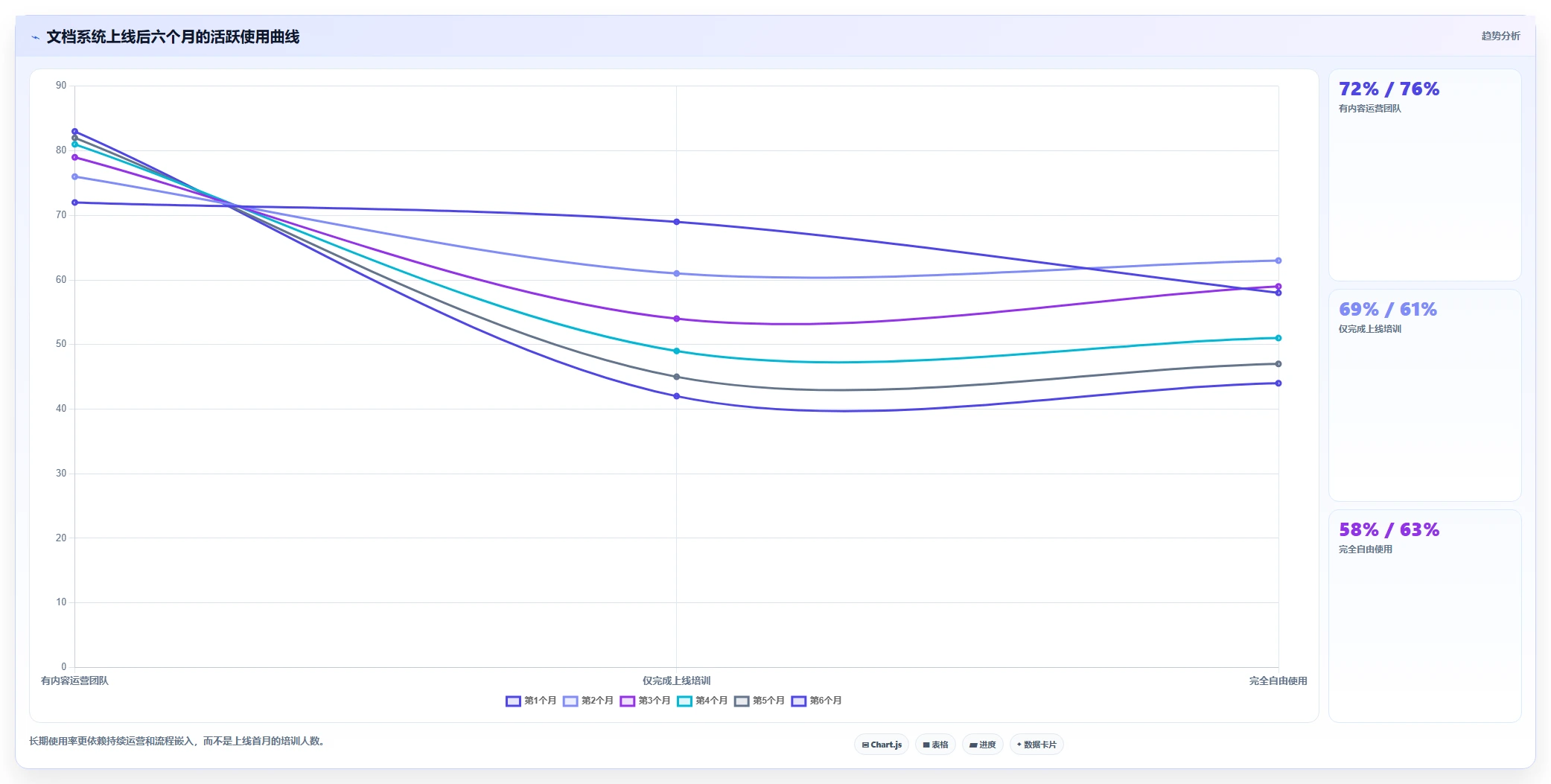This screenshot has width=1551, height=784.
Task: Select 第3个月 point at 有内容运营团队 (79)
Action: coord(74,157)
